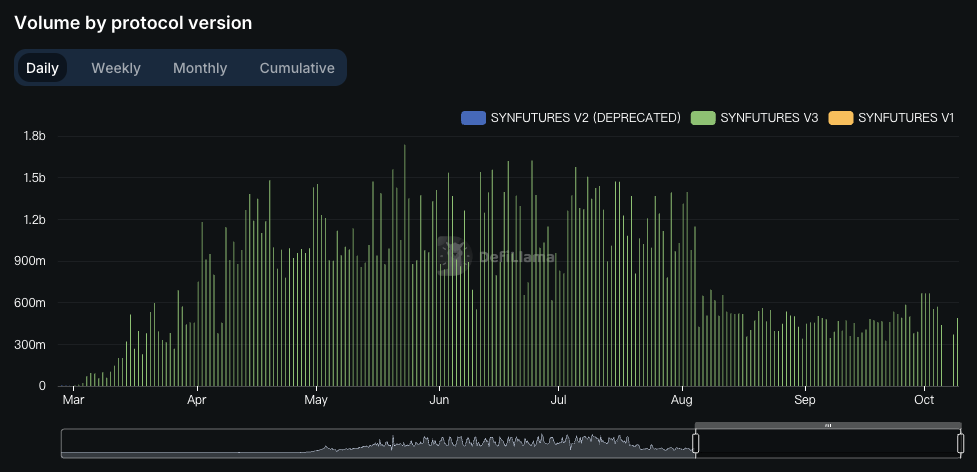Switch to the Weekly view
This screenshot has height=472, width=977.
[x=116, y=68]
